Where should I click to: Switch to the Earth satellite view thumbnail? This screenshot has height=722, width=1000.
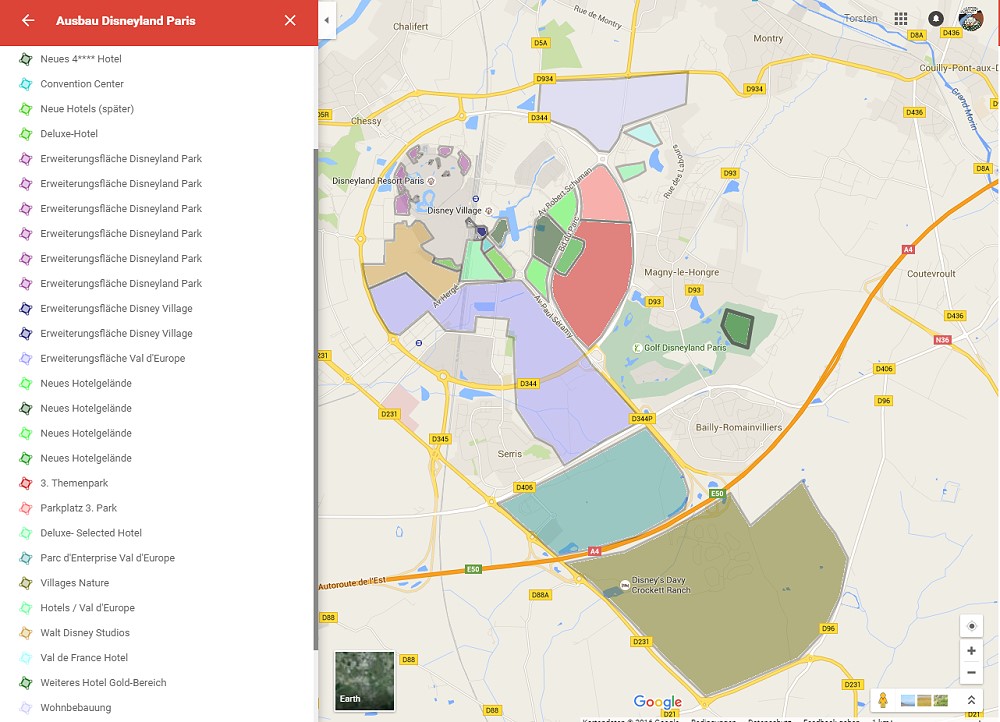coord(365,681)
